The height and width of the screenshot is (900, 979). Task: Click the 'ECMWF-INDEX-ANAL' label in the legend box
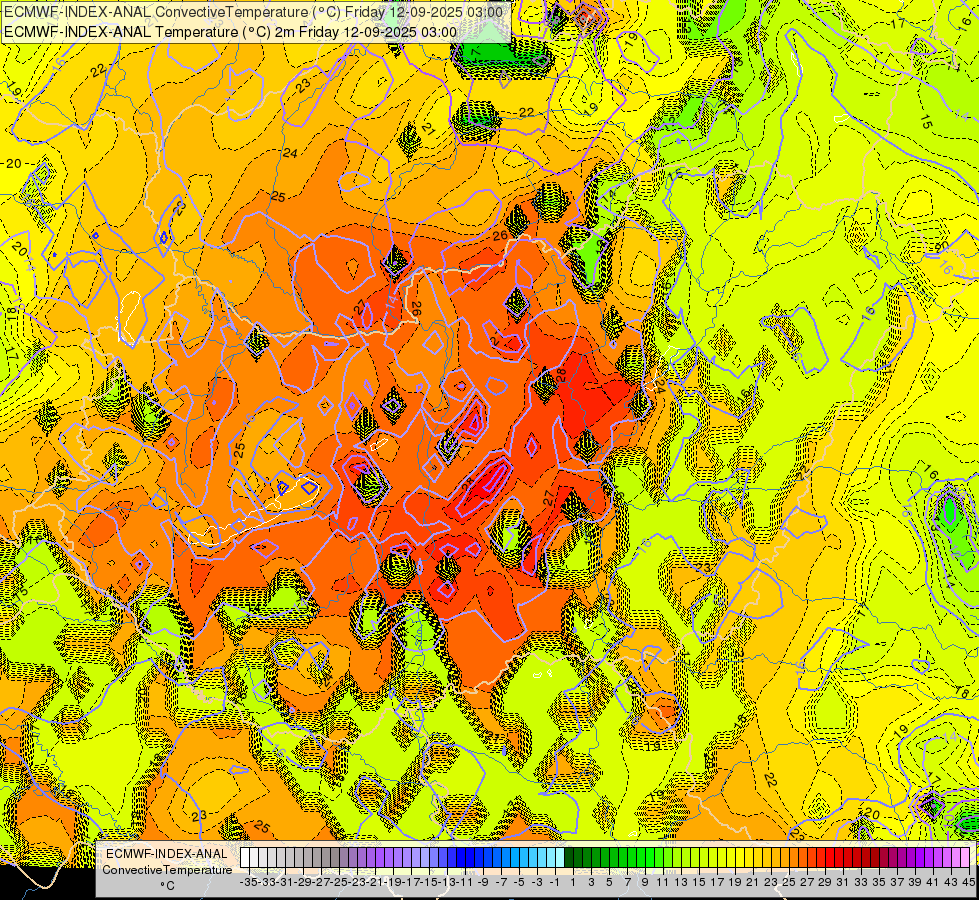(167, 854)
